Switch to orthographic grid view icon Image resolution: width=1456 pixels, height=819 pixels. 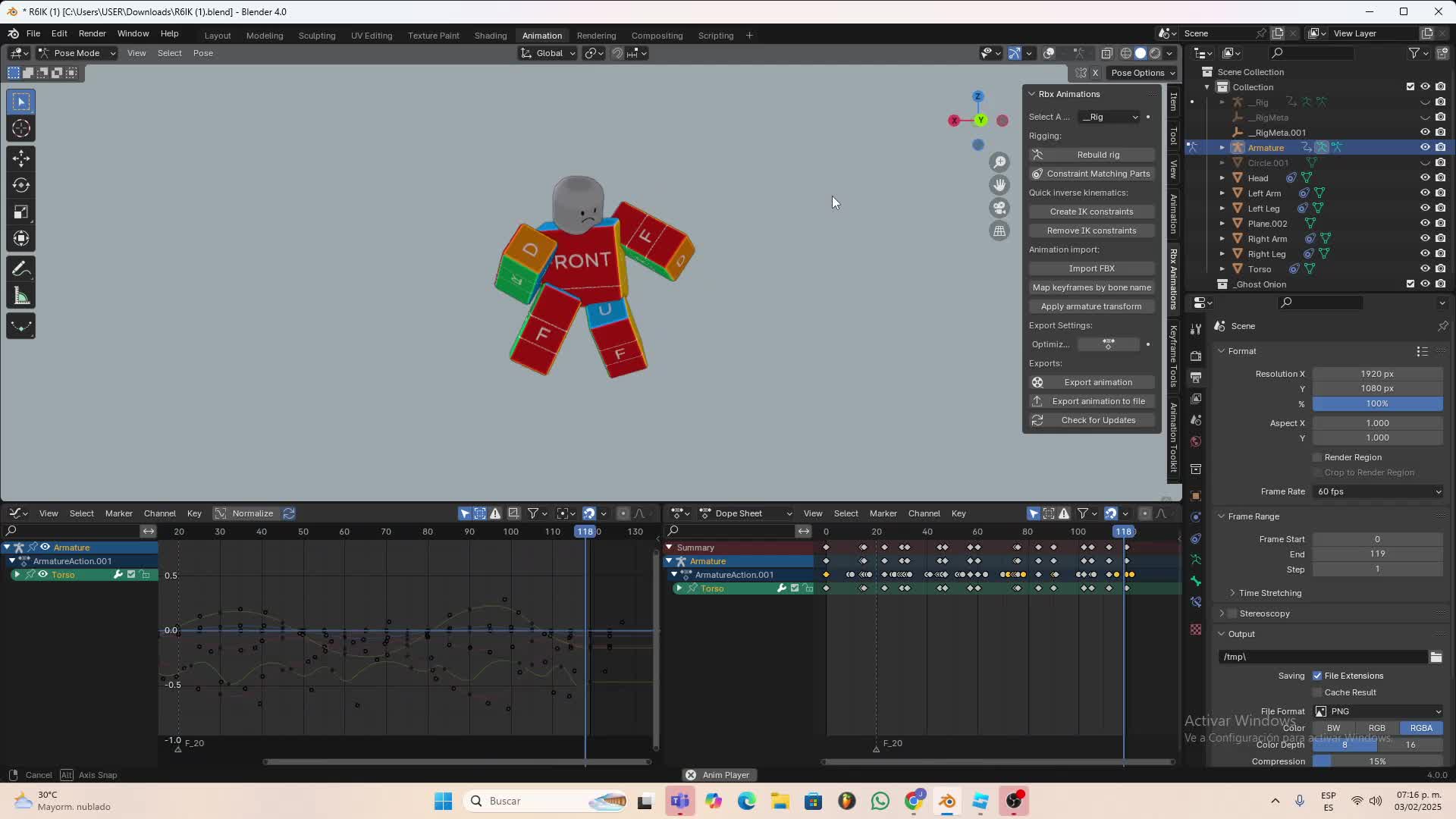pyautogui.click(x=999, y=231)
